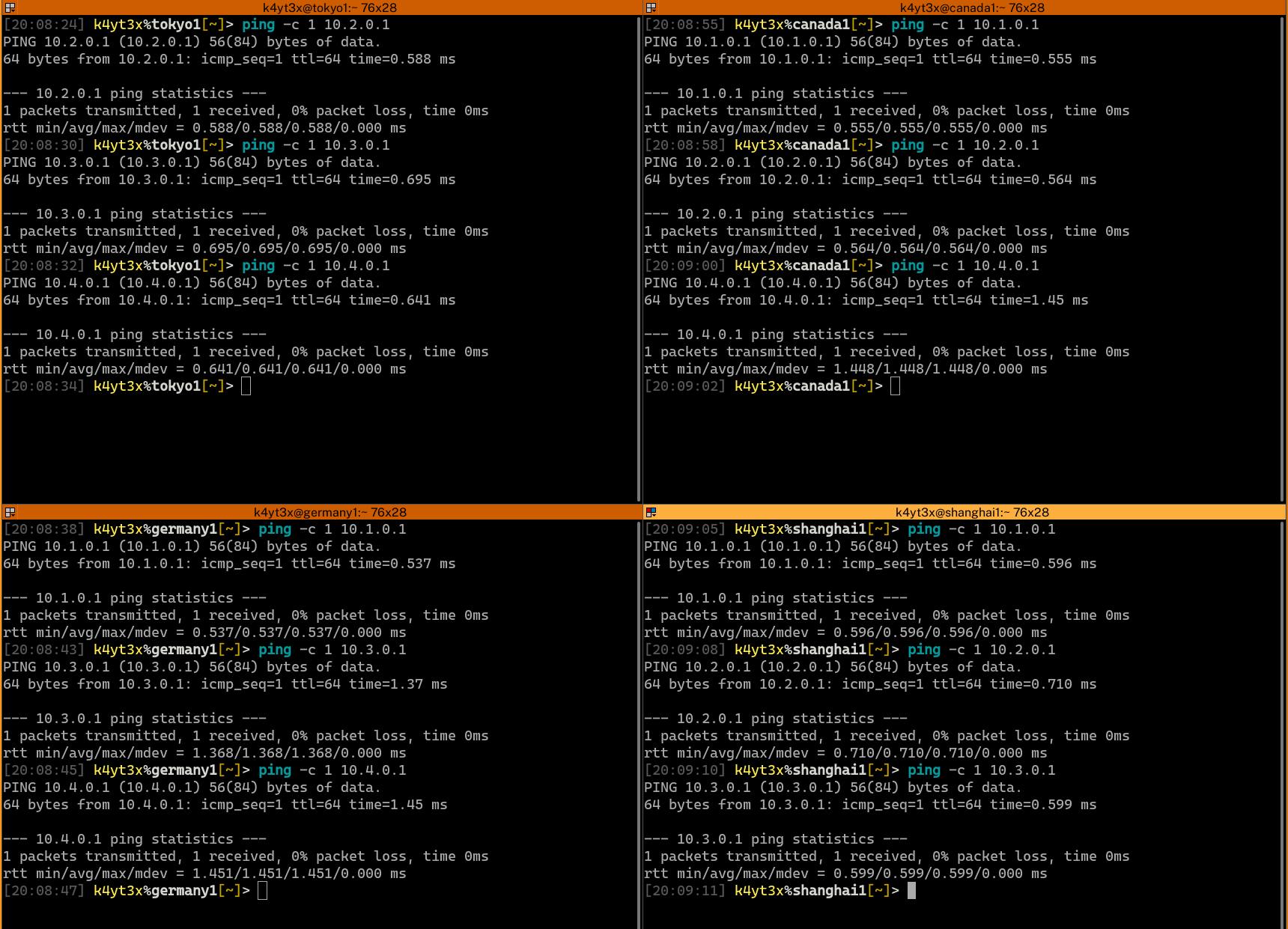
Task: Select the highlighted k4yt3x@shanghai1 pane title bar
Action: [965, 512]
